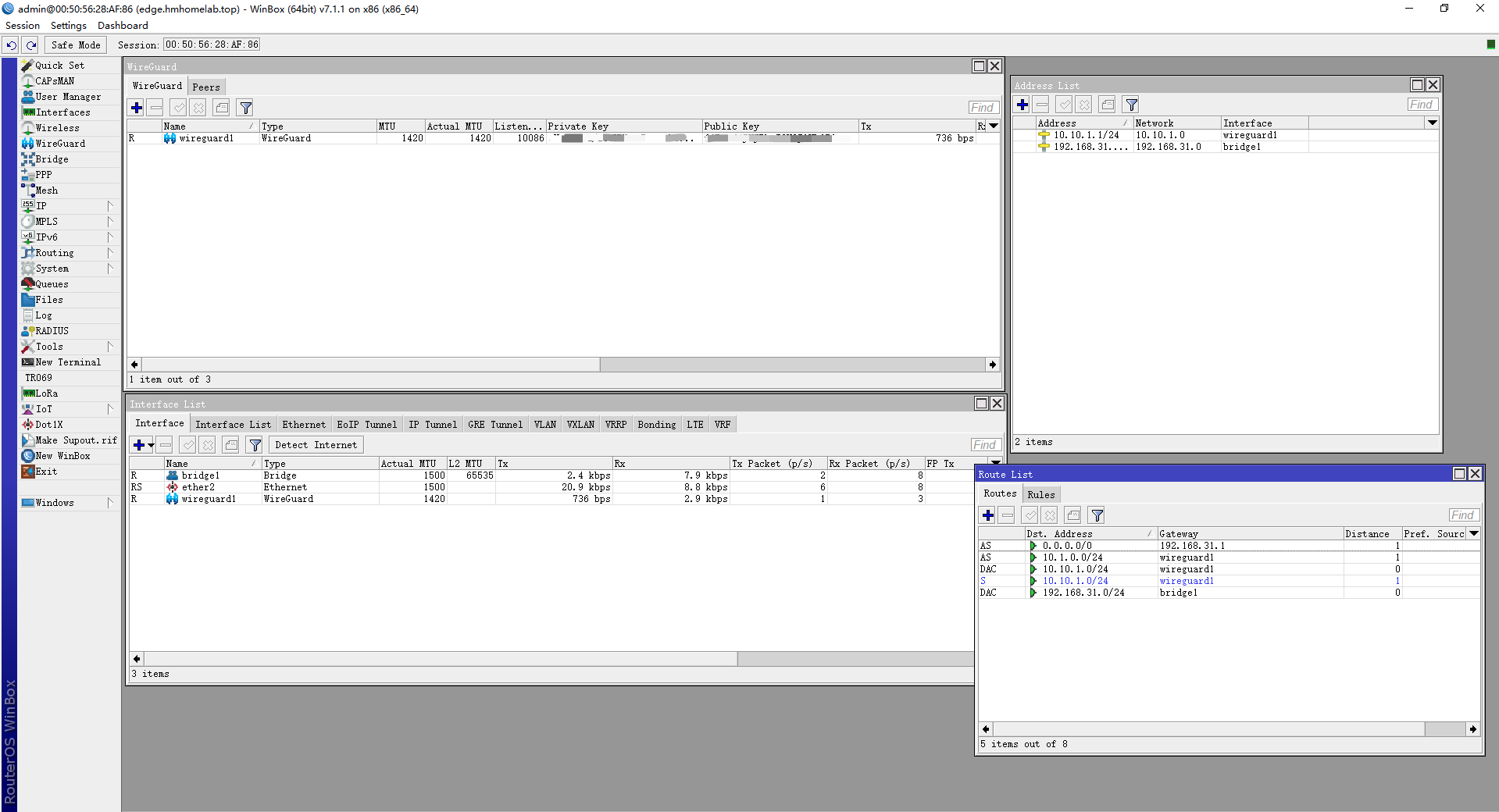Switch to Interface List tab

click(x=233, y=425)
